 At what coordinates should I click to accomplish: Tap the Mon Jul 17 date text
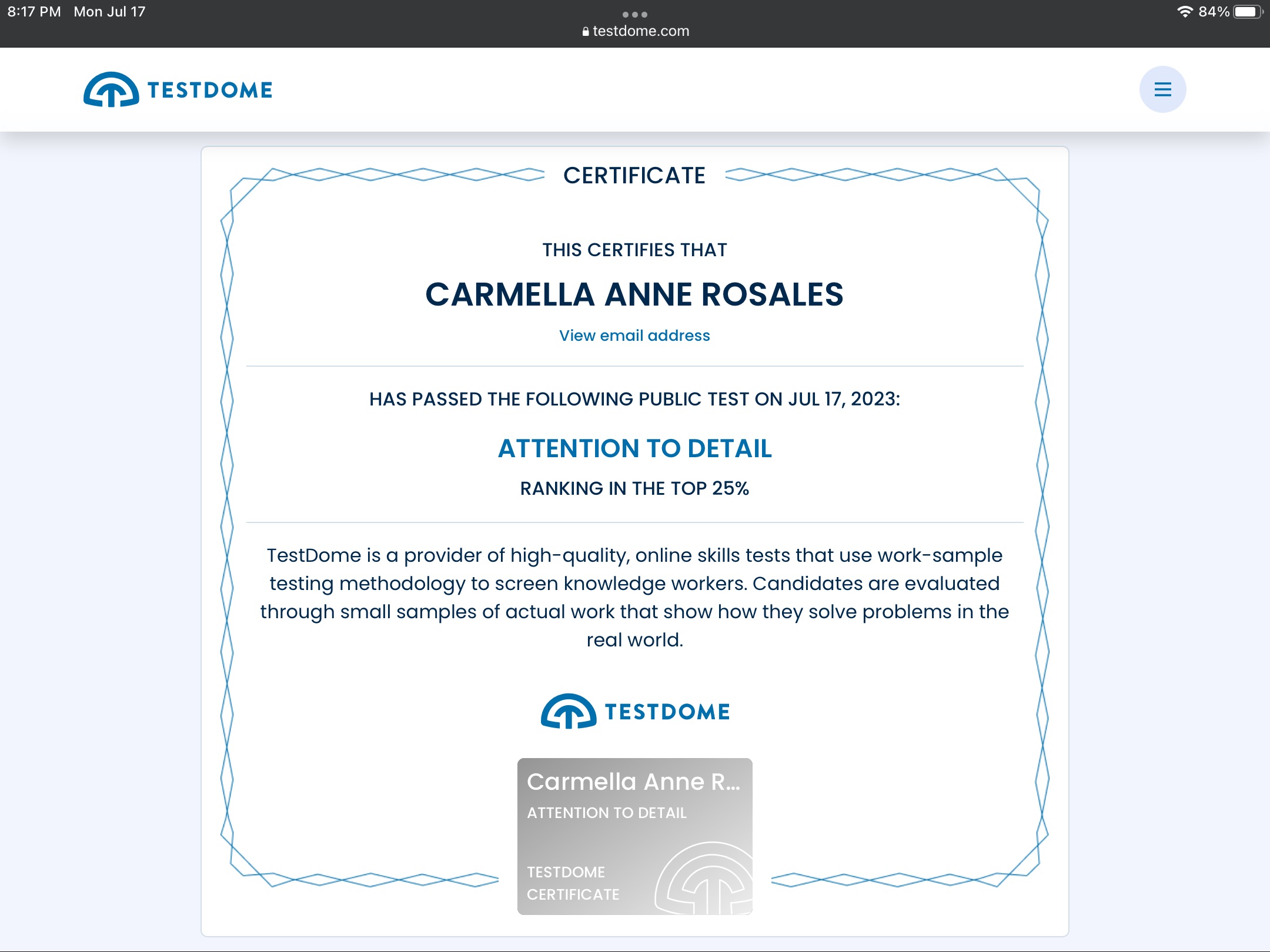[x=109, y=12]
